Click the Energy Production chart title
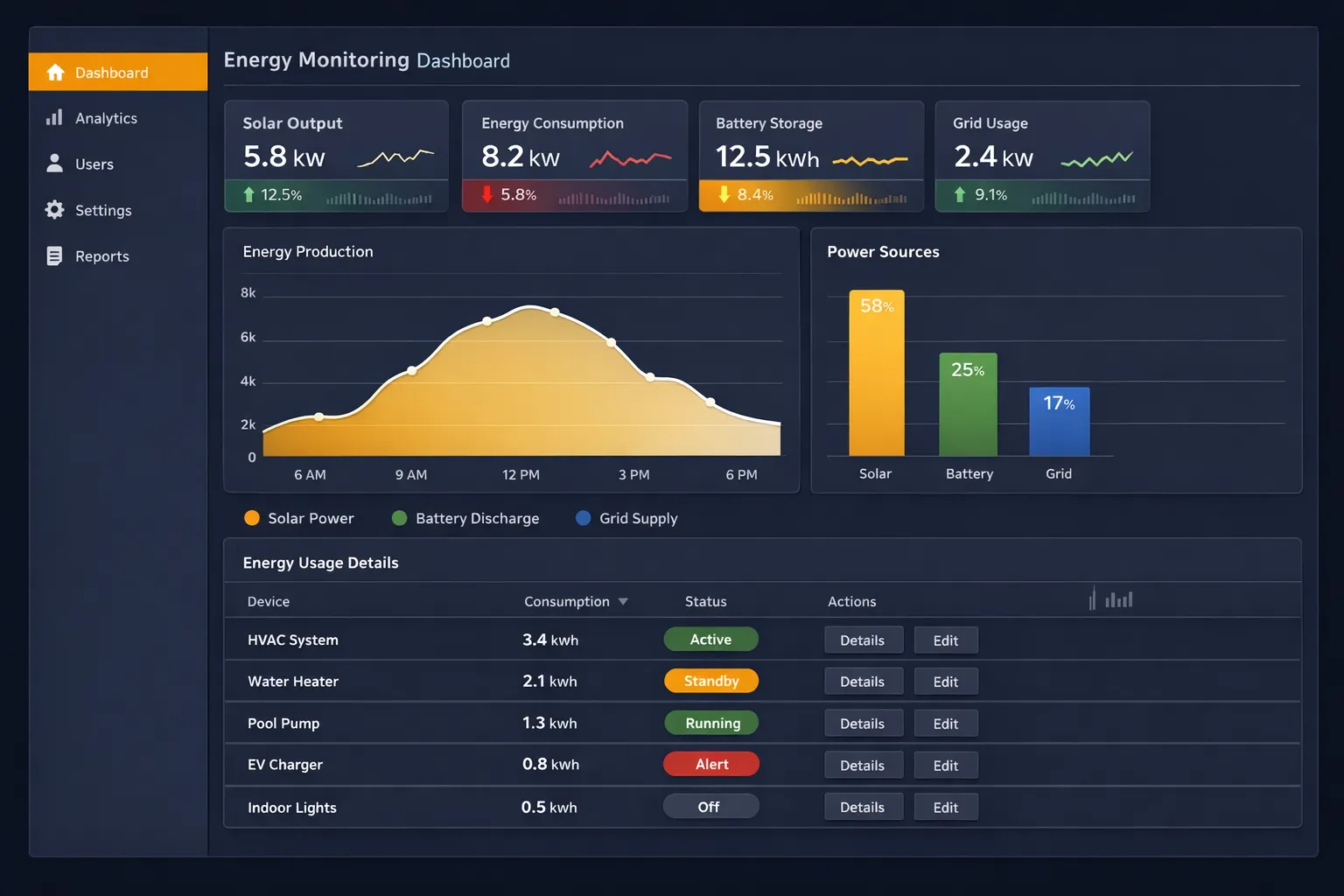The image size is (1344, 896). pos(308,251)
